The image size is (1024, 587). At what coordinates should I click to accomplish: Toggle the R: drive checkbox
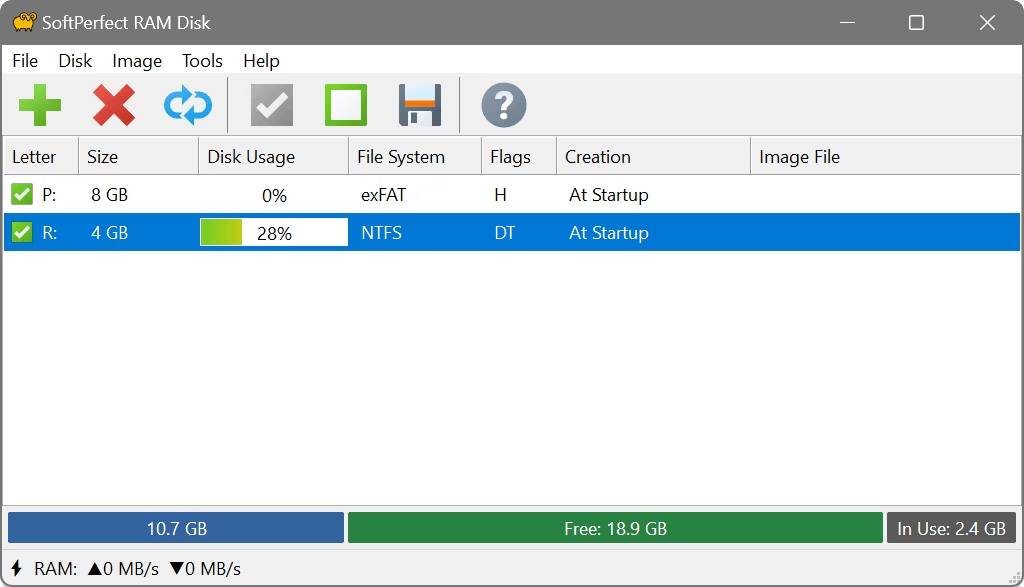pyautogui.click(x=22, y=233)
